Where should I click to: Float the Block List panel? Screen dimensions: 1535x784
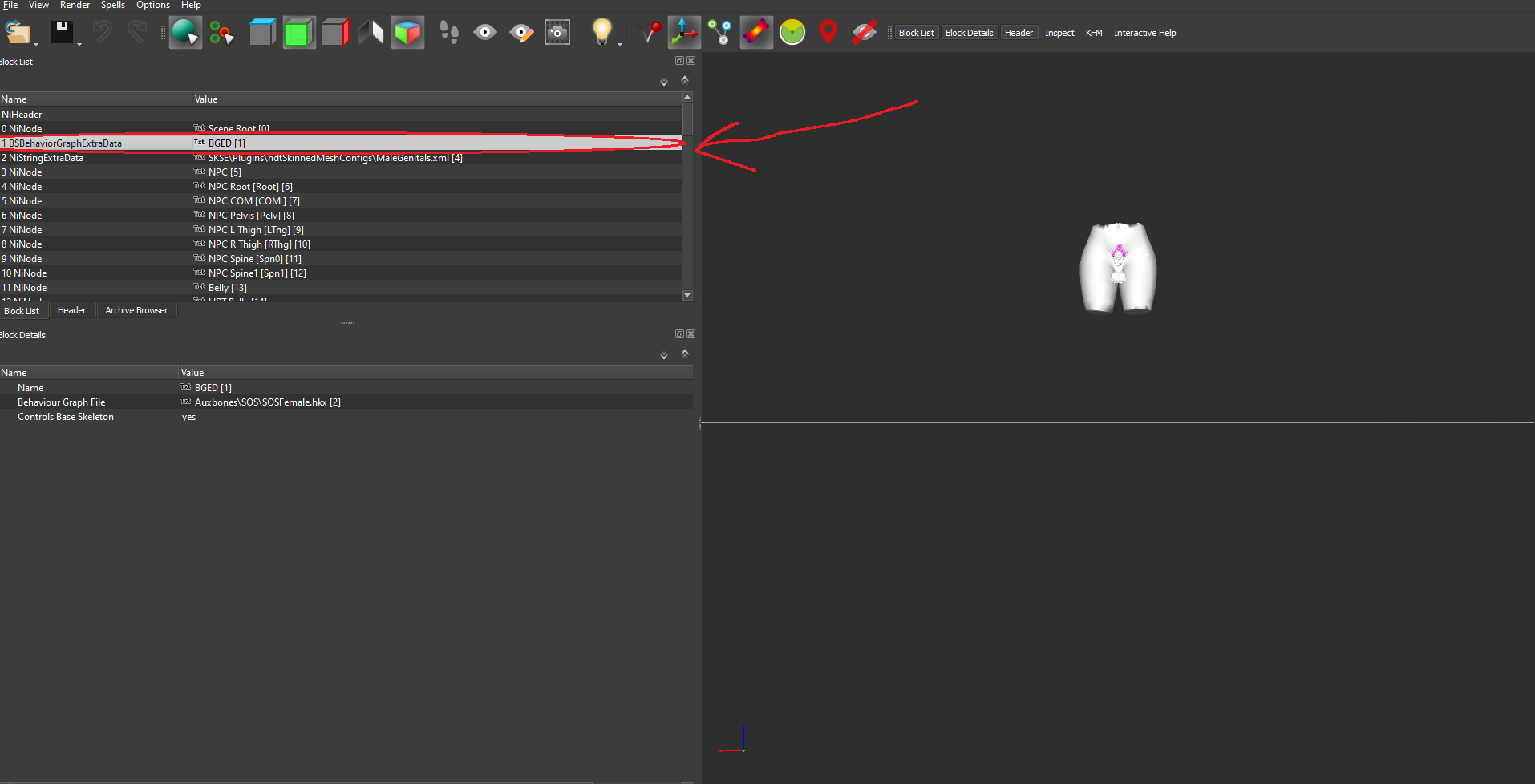[679, 61]
